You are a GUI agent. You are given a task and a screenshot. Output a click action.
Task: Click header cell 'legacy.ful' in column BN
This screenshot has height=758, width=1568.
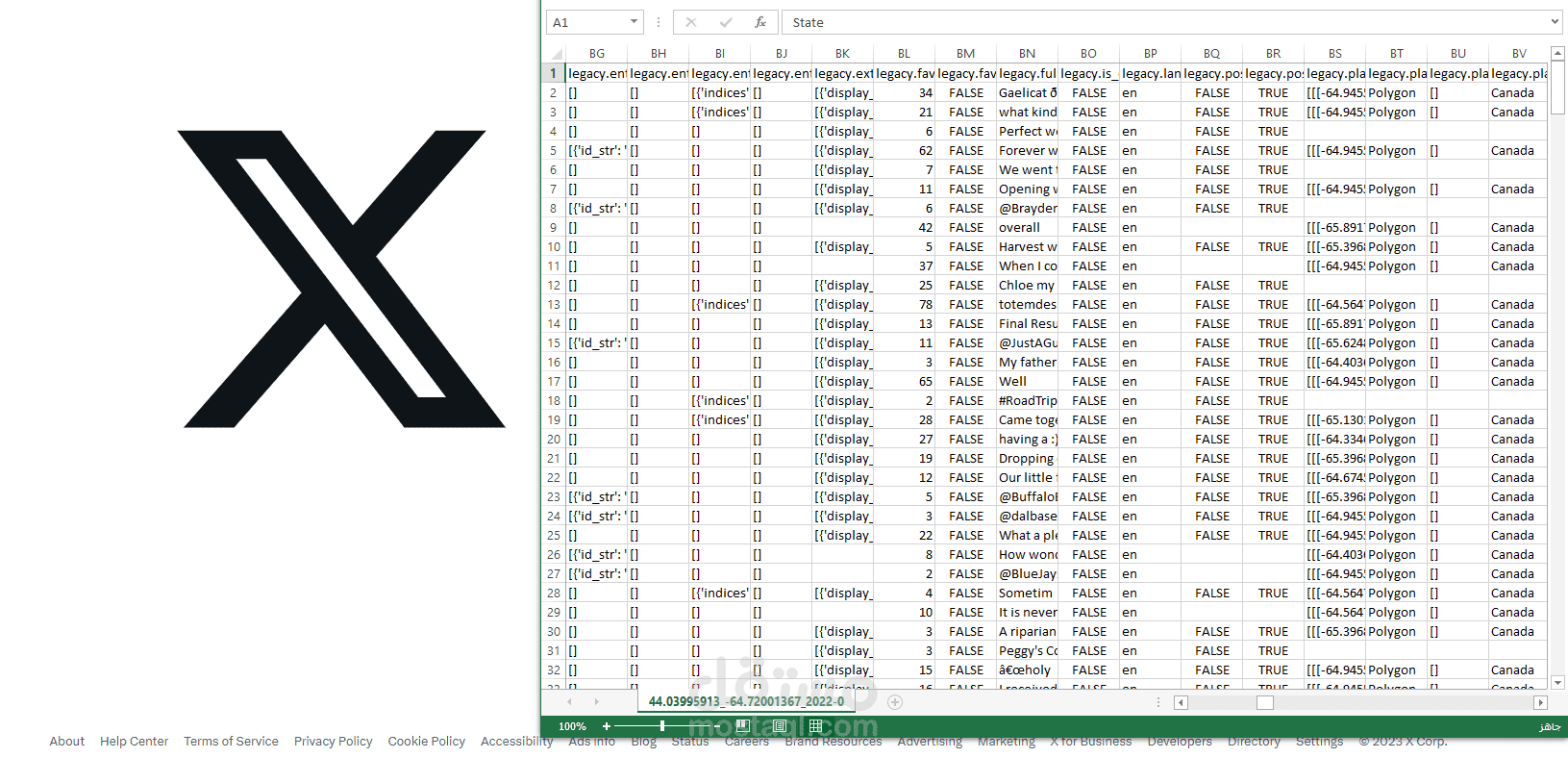click(x=1027, y=73)
